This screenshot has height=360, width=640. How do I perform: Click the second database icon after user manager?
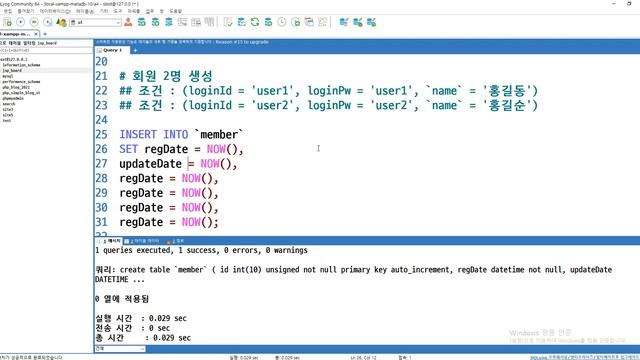(x=155, y=22)
